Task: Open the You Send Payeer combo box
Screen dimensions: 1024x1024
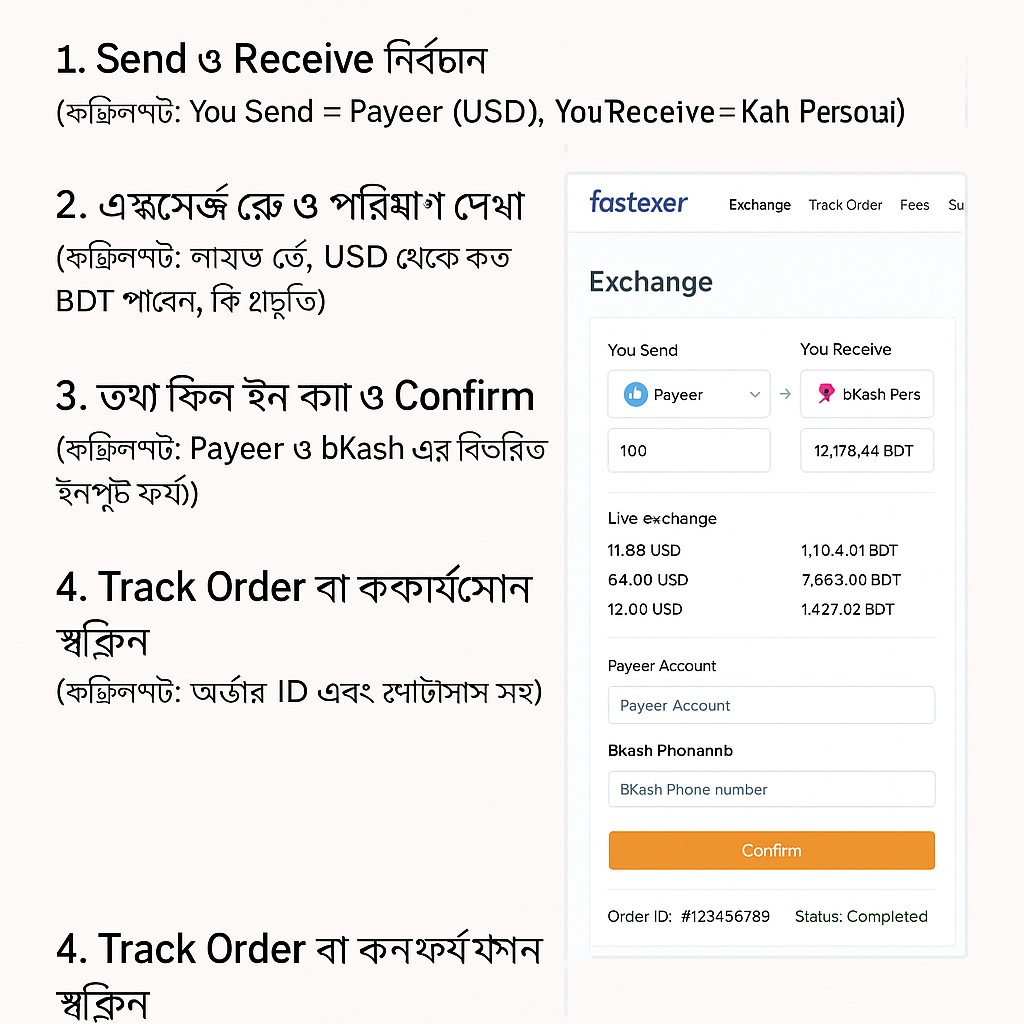Action: [x=689, y=394]
